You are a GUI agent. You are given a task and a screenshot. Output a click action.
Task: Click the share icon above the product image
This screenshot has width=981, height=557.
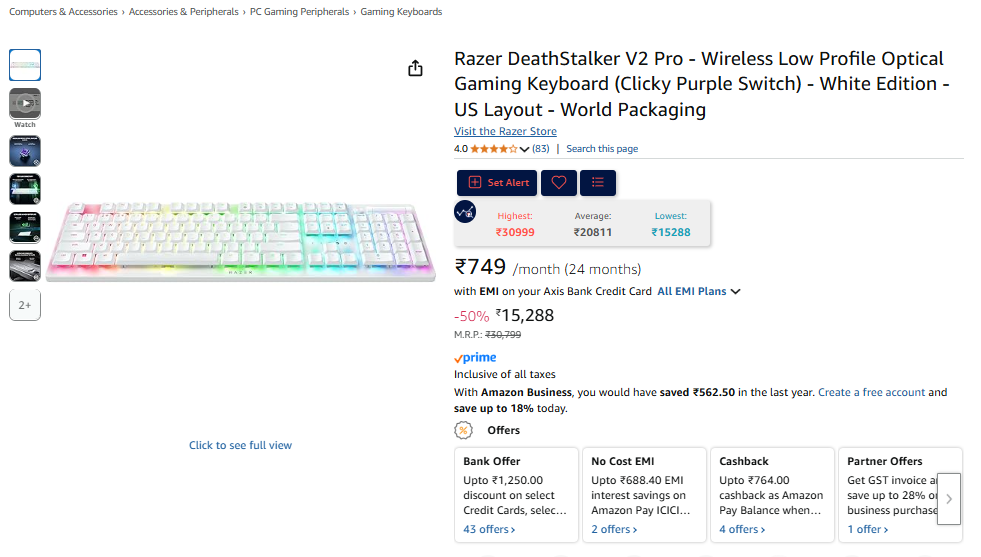click(x=415, y=68)
